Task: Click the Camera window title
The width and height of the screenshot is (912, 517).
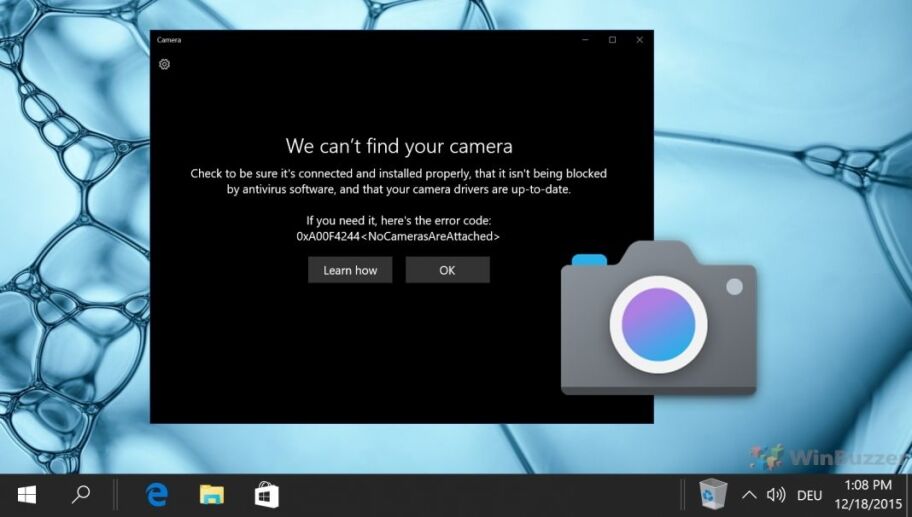Action: (x=169, y=40)
